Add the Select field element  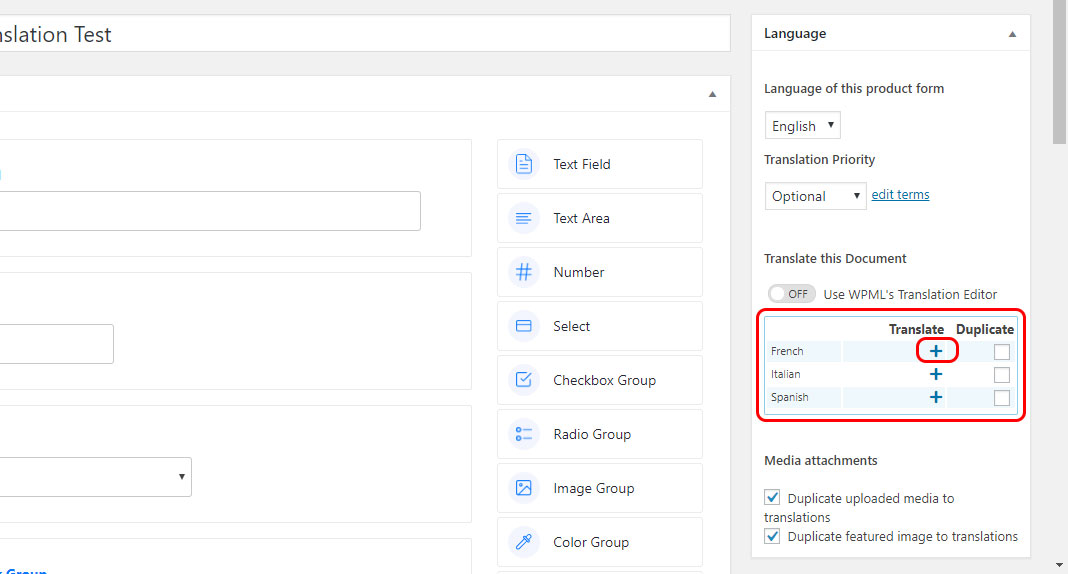point(599,326)
